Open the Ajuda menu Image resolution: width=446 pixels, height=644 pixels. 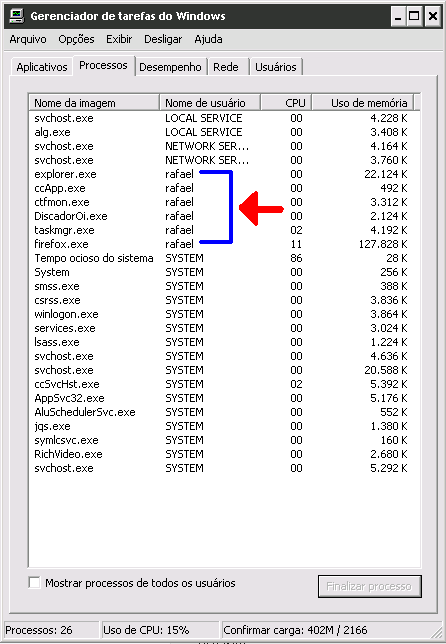(x=209, y=39)
